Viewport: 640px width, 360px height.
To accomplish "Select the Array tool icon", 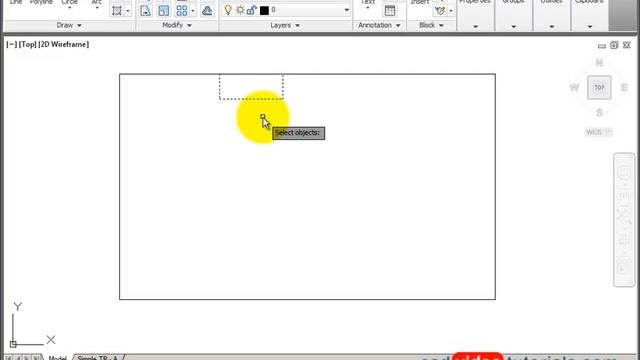I will [182, 10].
